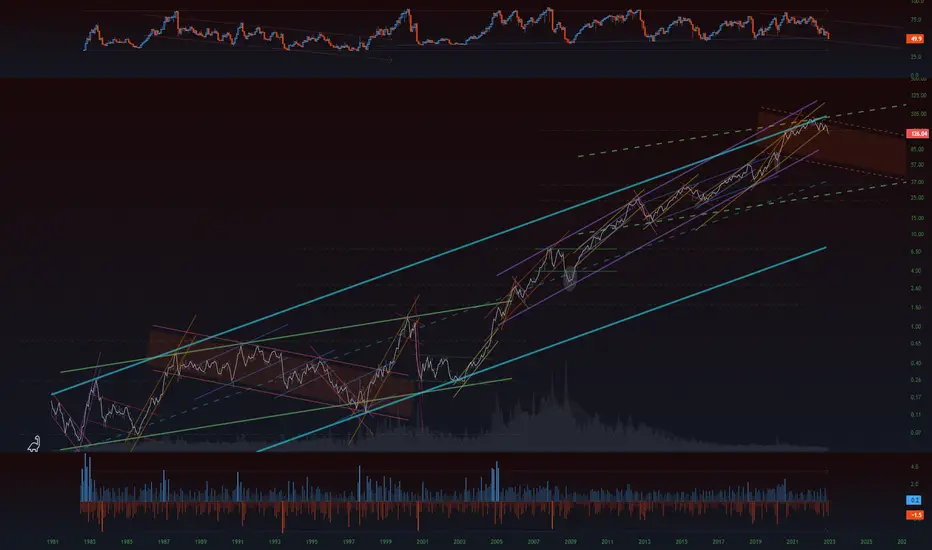Click the 2.0 level on bottom indicator scale
Screen dimensions: 932x550
point(915,485)
